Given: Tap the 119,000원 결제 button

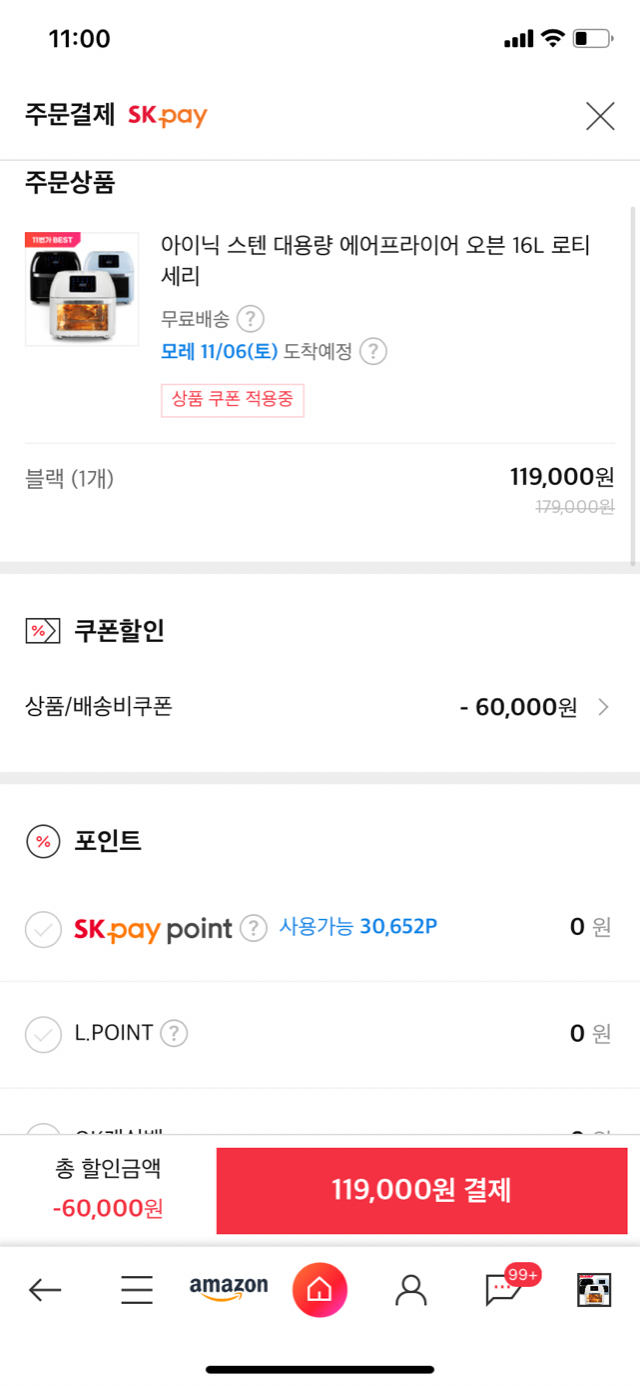Looking at the screenshot, I should 422,1190.
